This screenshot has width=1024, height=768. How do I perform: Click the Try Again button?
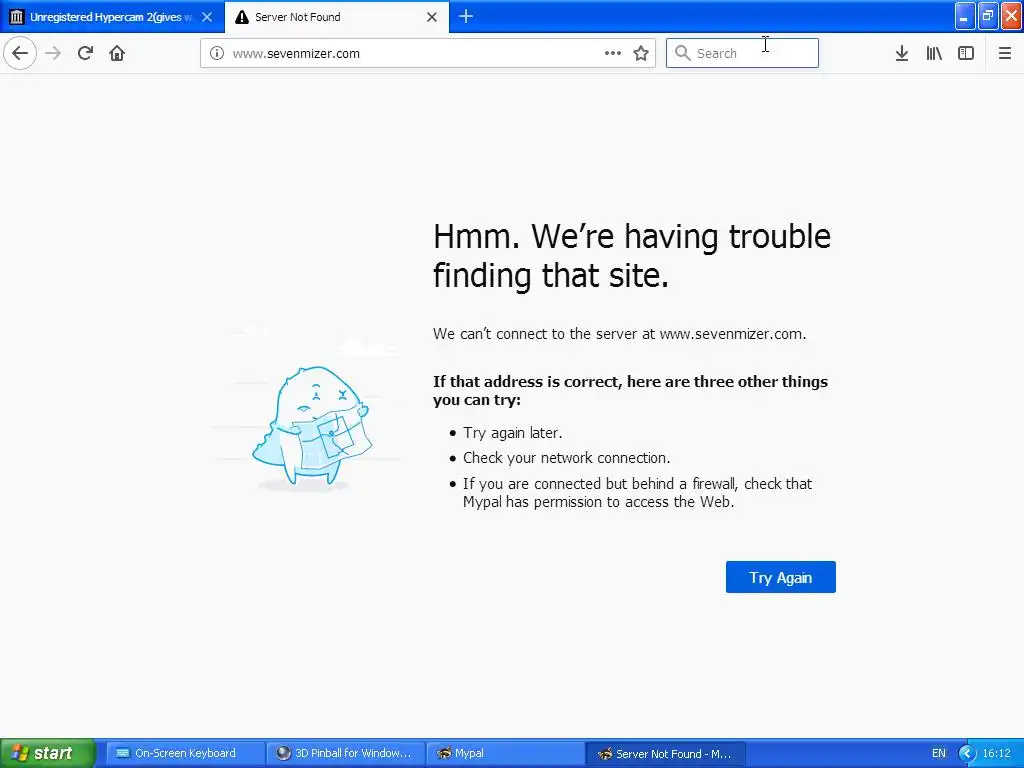(x=780, y=577)
